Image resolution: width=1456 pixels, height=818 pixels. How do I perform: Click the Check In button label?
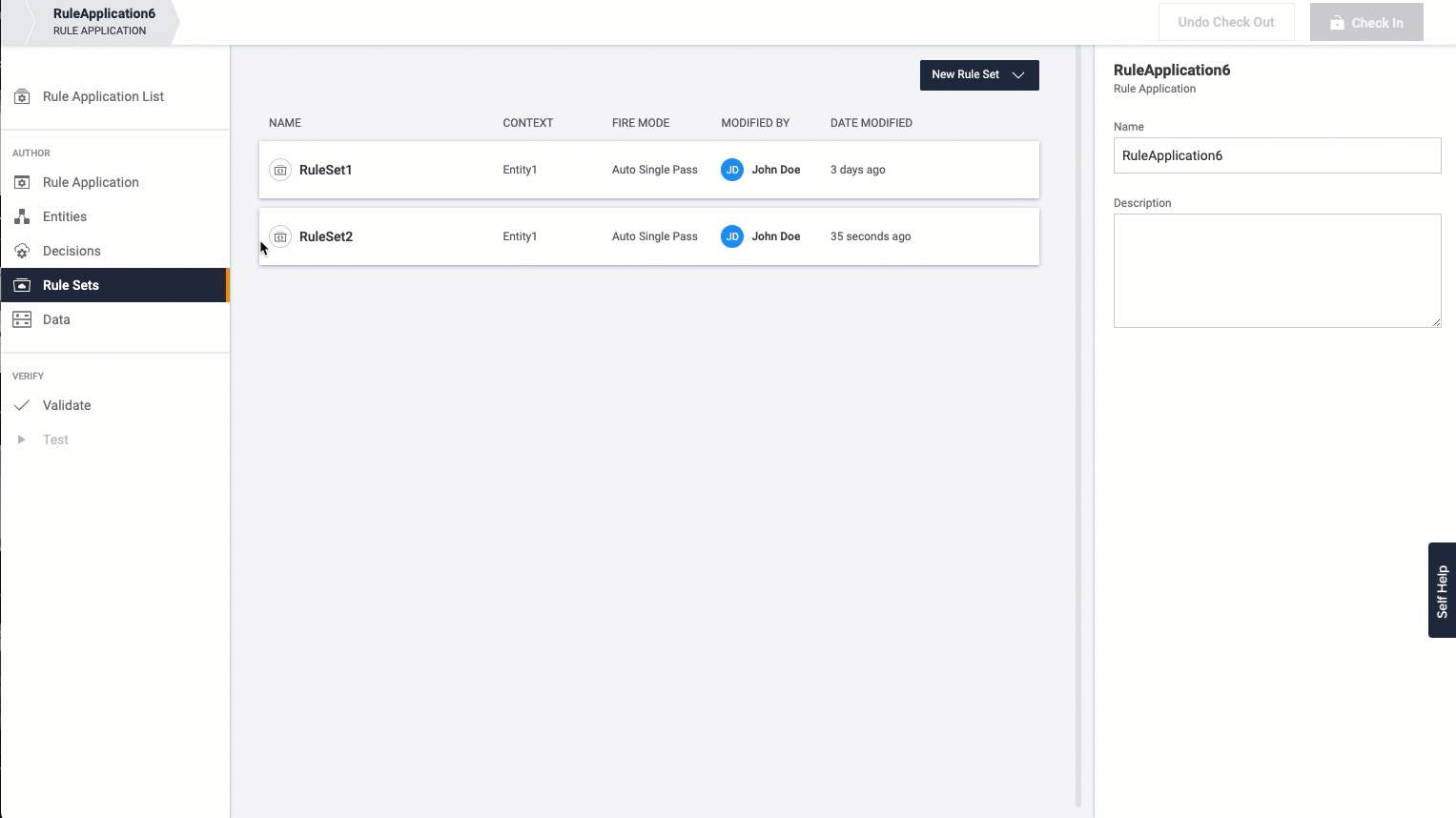pyautogui.click(x=1377, y=23)
